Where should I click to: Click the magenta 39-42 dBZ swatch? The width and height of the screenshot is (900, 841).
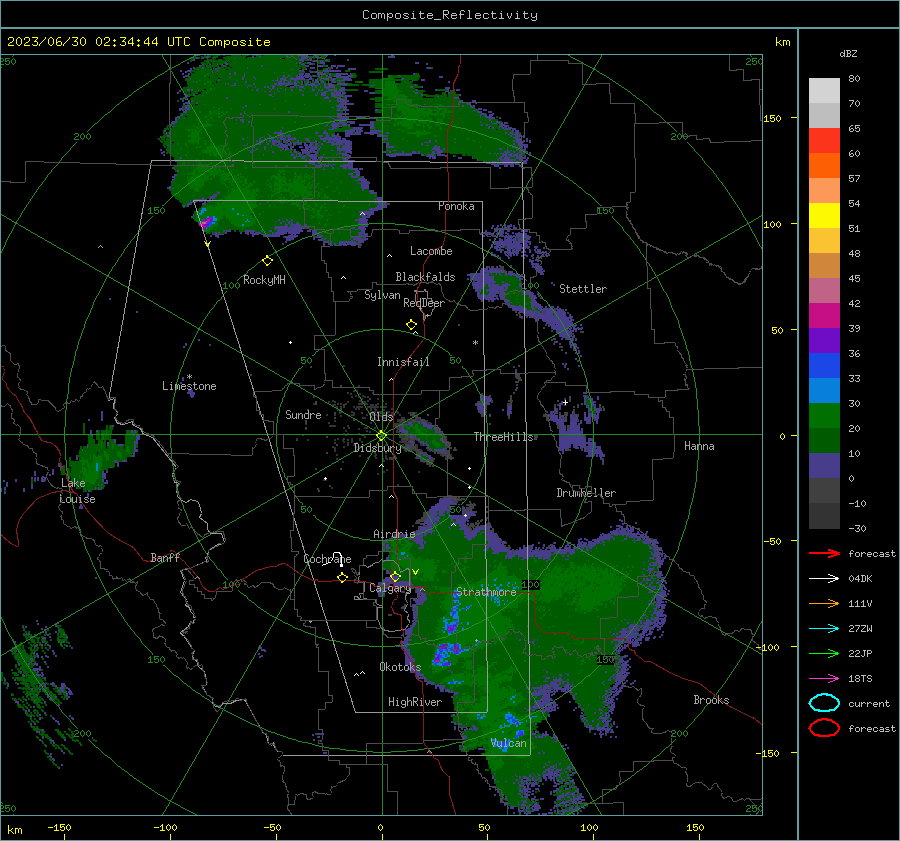[824, 316]
